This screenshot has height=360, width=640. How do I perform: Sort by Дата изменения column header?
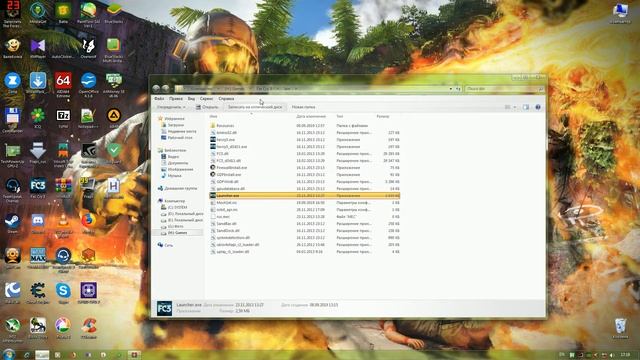pos(311,117)
